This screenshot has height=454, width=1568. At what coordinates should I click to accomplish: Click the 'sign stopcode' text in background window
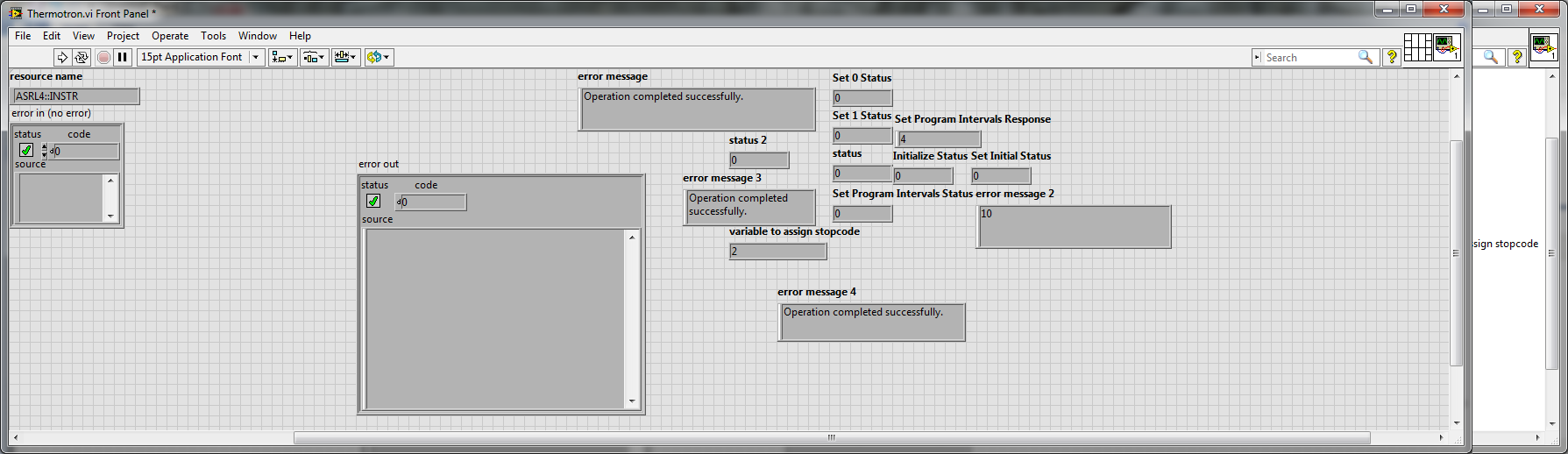[x=1506, y=244]
